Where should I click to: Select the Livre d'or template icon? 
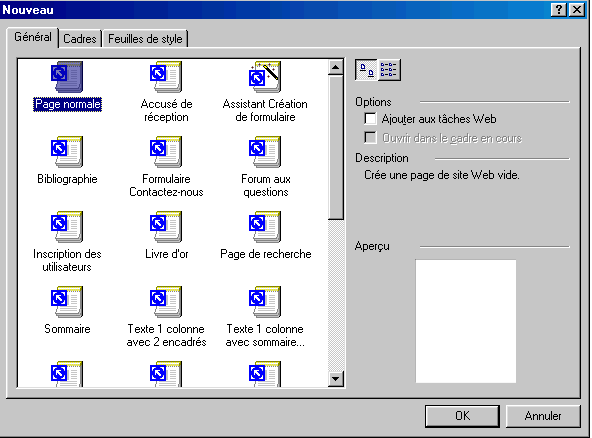166,227
